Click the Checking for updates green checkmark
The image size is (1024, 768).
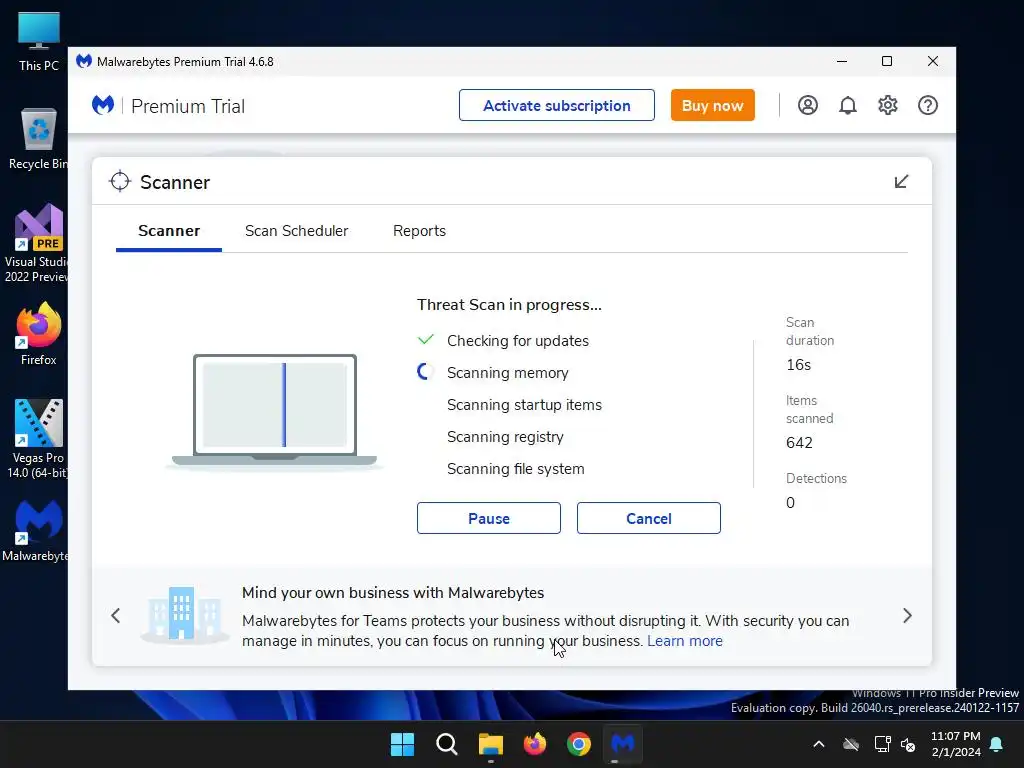tap(425, 340)
